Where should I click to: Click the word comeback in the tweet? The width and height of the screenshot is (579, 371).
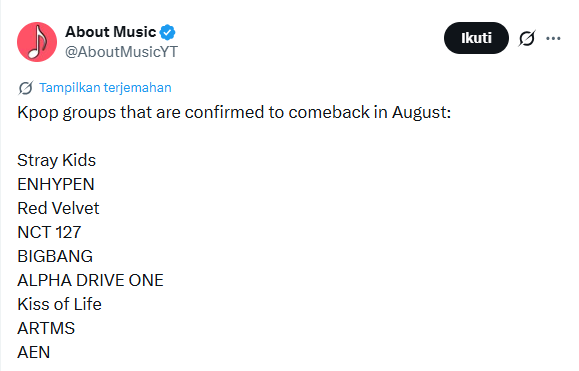coord(329,112)
